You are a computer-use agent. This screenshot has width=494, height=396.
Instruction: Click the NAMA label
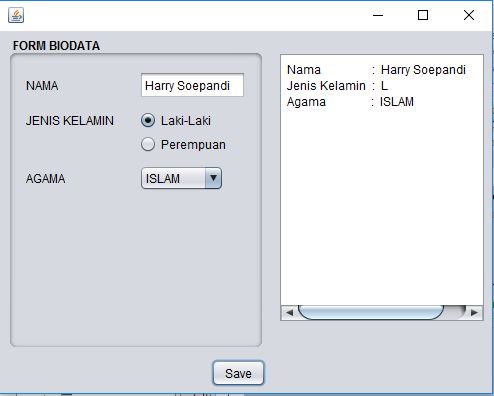pyautogui.click(x=42, y=86)
